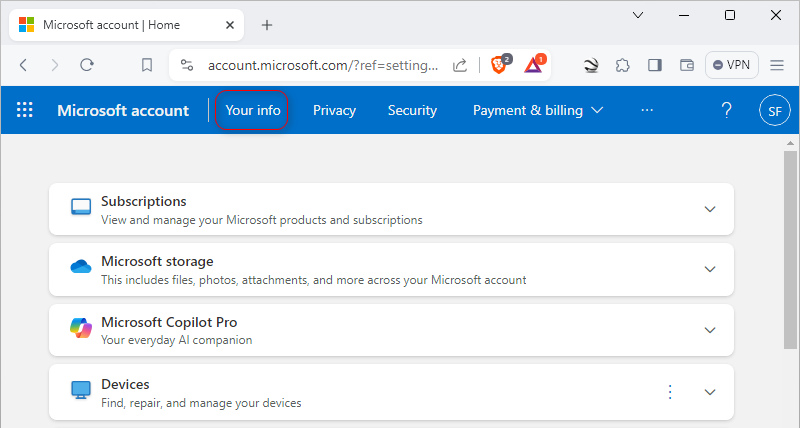Click the address bar URL field
The width and height of the screenshot is (800, 428).
point(322,65)
